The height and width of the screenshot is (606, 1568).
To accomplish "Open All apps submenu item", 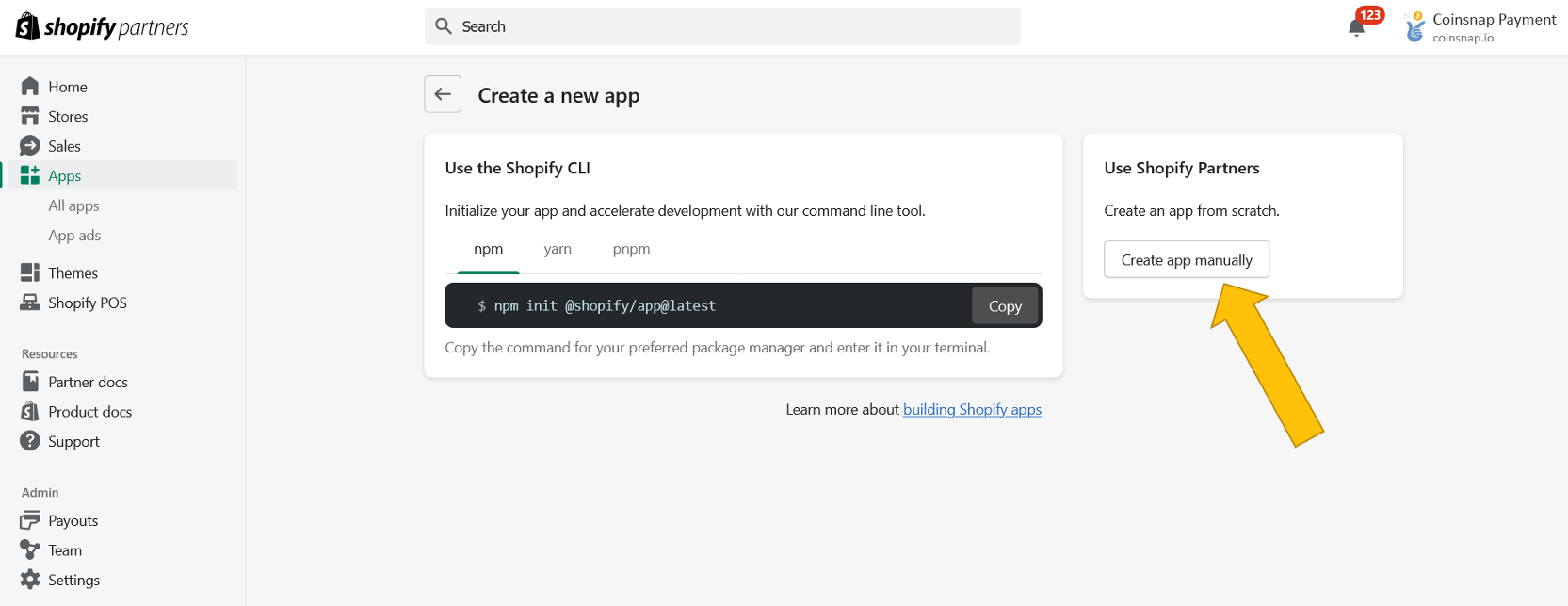I will tap(73, 205).
